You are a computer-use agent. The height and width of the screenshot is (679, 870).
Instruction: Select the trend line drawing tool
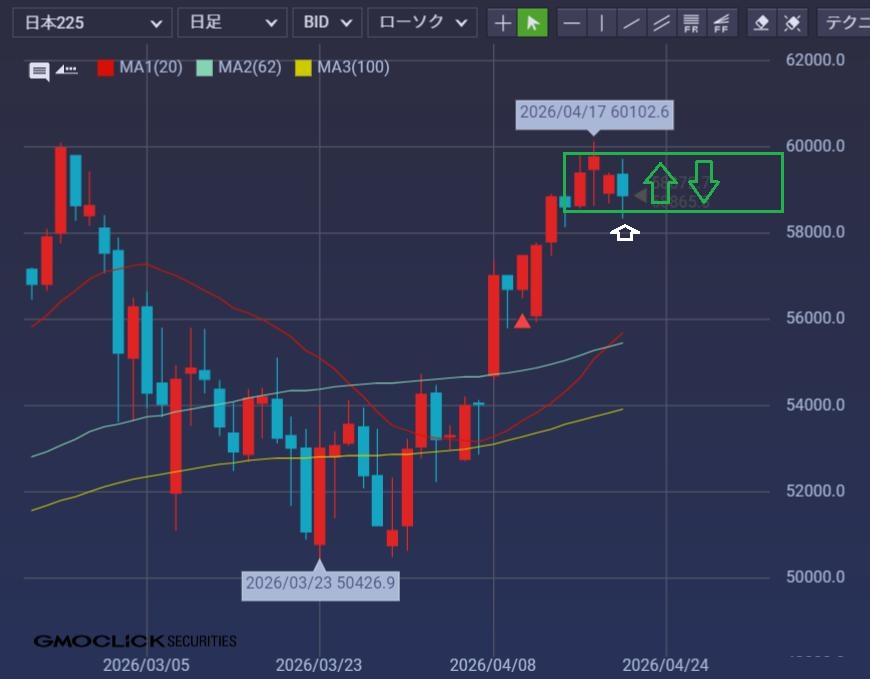tap(631, 23)
